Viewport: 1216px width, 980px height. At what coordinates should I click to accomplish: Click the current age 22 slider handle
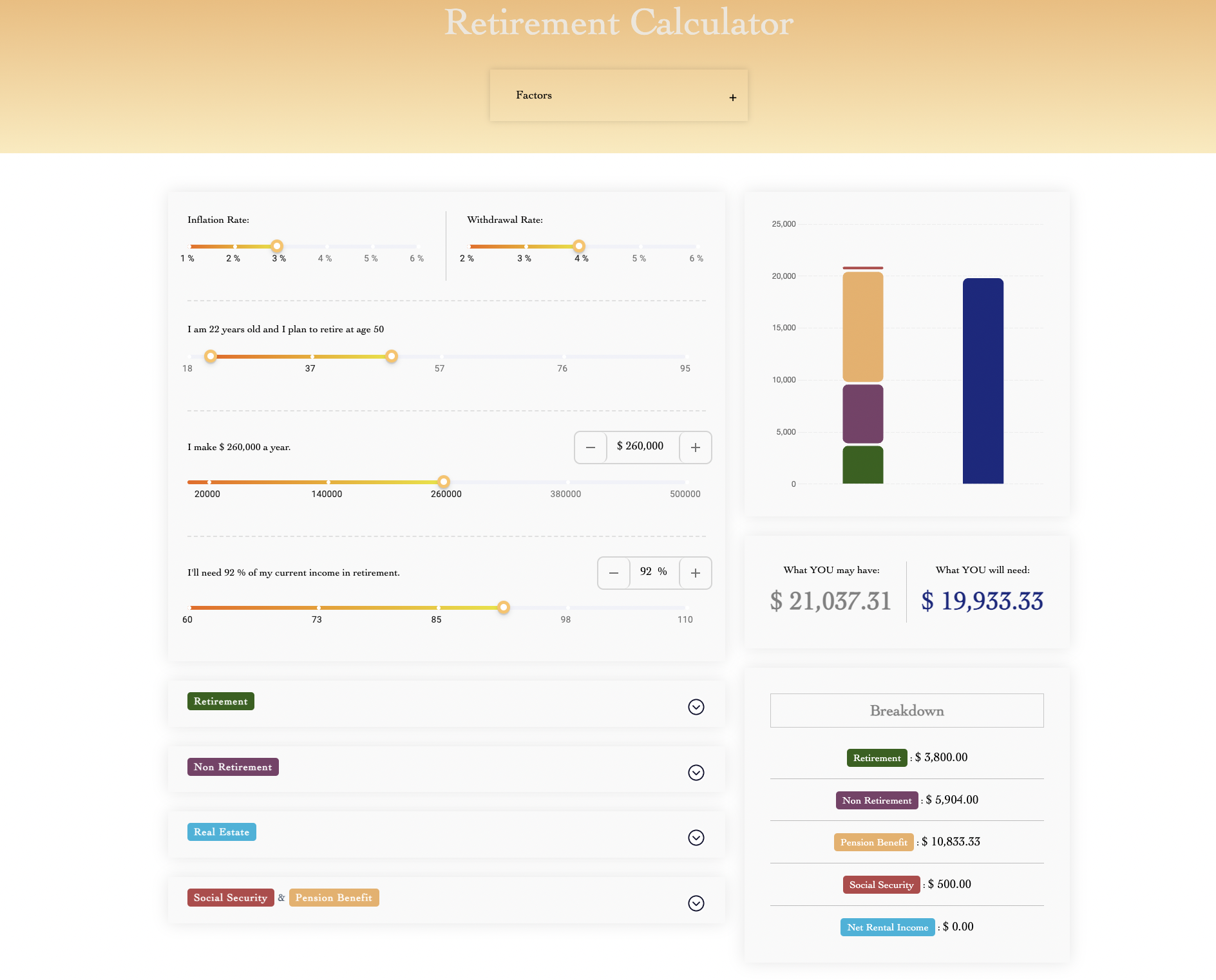[211, 356]
